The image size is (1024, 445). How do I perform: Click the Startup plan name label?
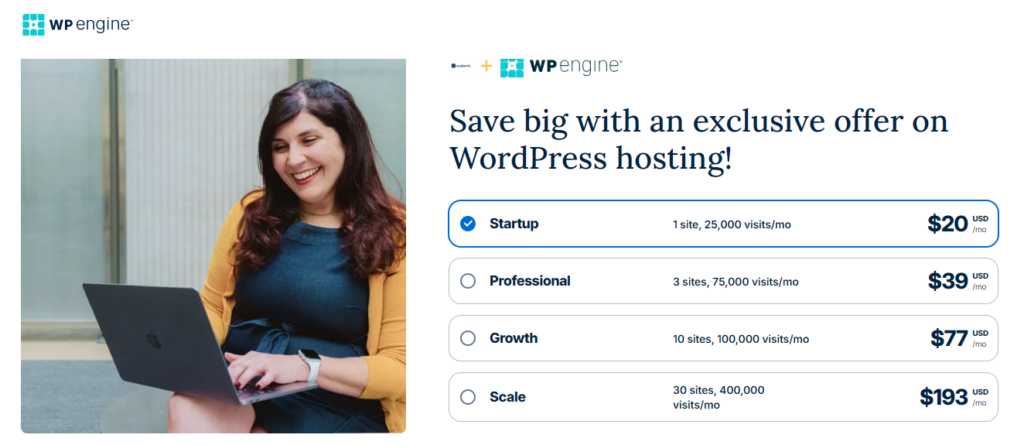click(x=514, y=224)
